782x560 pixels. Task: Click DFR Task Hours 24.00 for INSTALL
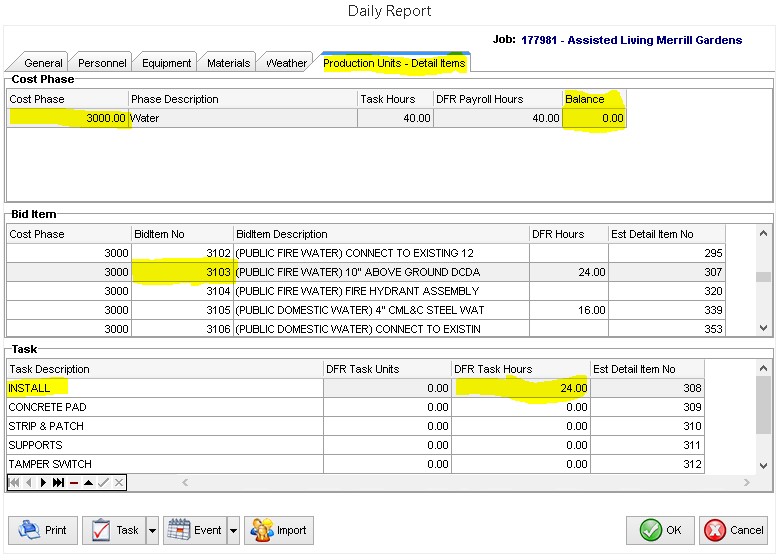click(521, 388)
